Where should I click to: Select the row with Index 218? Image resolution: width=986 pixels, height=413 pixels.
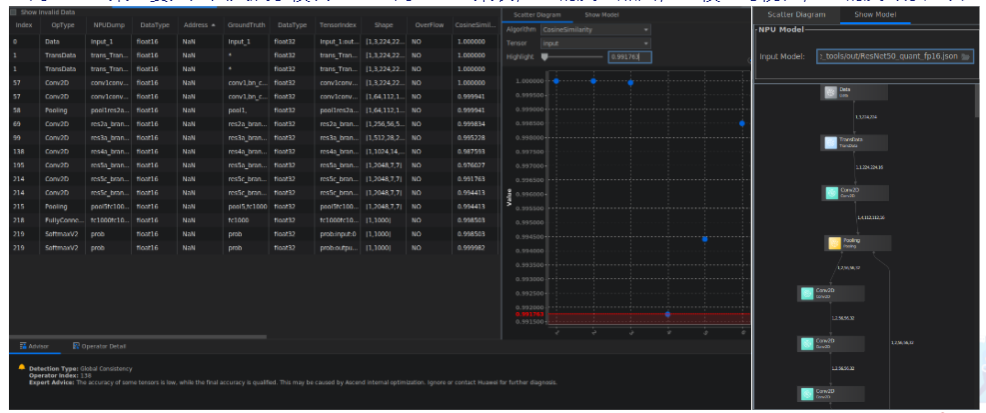pyautogui.click(x=253, y=221)
